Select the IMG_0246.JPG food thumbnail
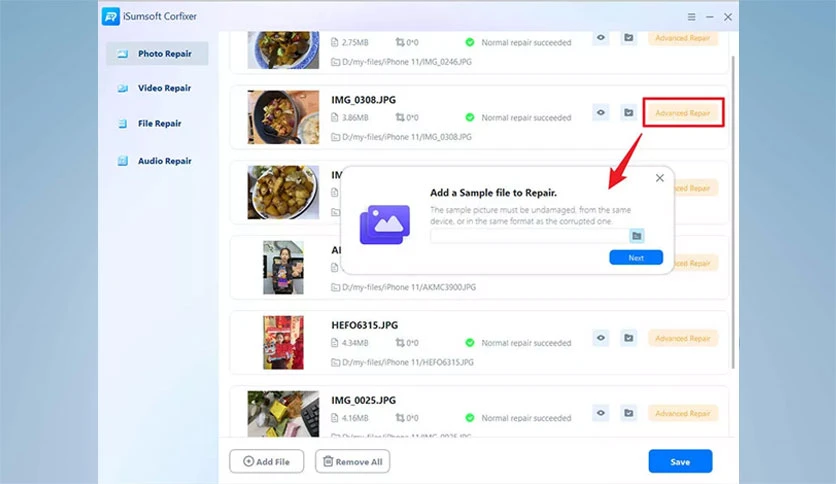Image resolution: width=836 pixels, height=484 pixels. 283,50
